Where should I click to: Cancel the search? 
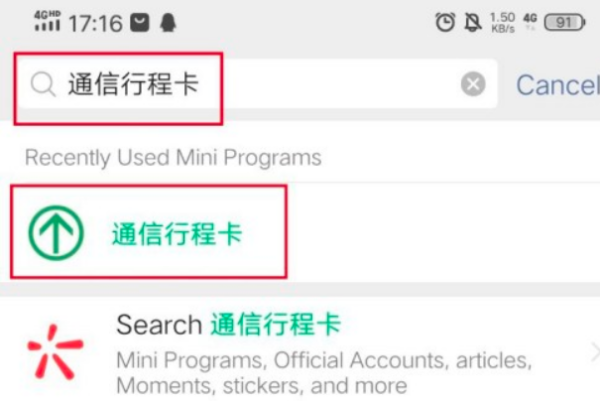pyautogui.click(x=558, y=85)
